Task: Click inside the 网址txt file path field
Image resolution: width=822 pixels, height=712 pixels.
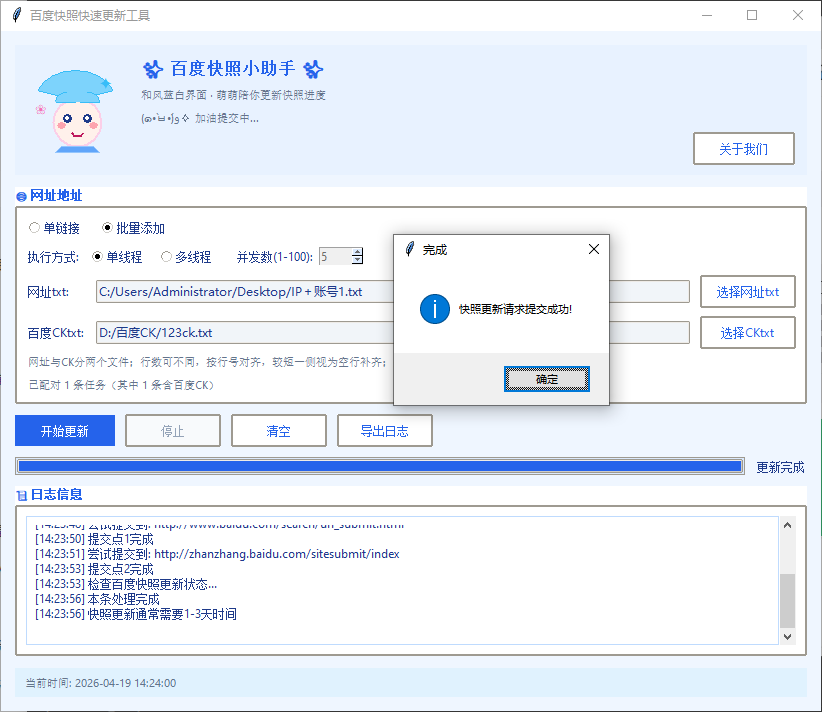Action: (x=250, y=292)
